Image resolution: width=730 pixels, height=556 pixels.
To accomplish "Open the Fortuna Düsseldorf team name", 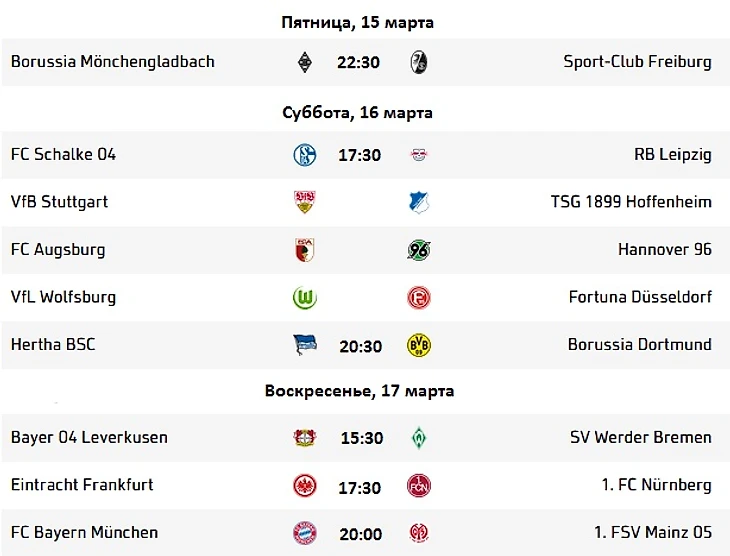I will [x=640, y=297].
